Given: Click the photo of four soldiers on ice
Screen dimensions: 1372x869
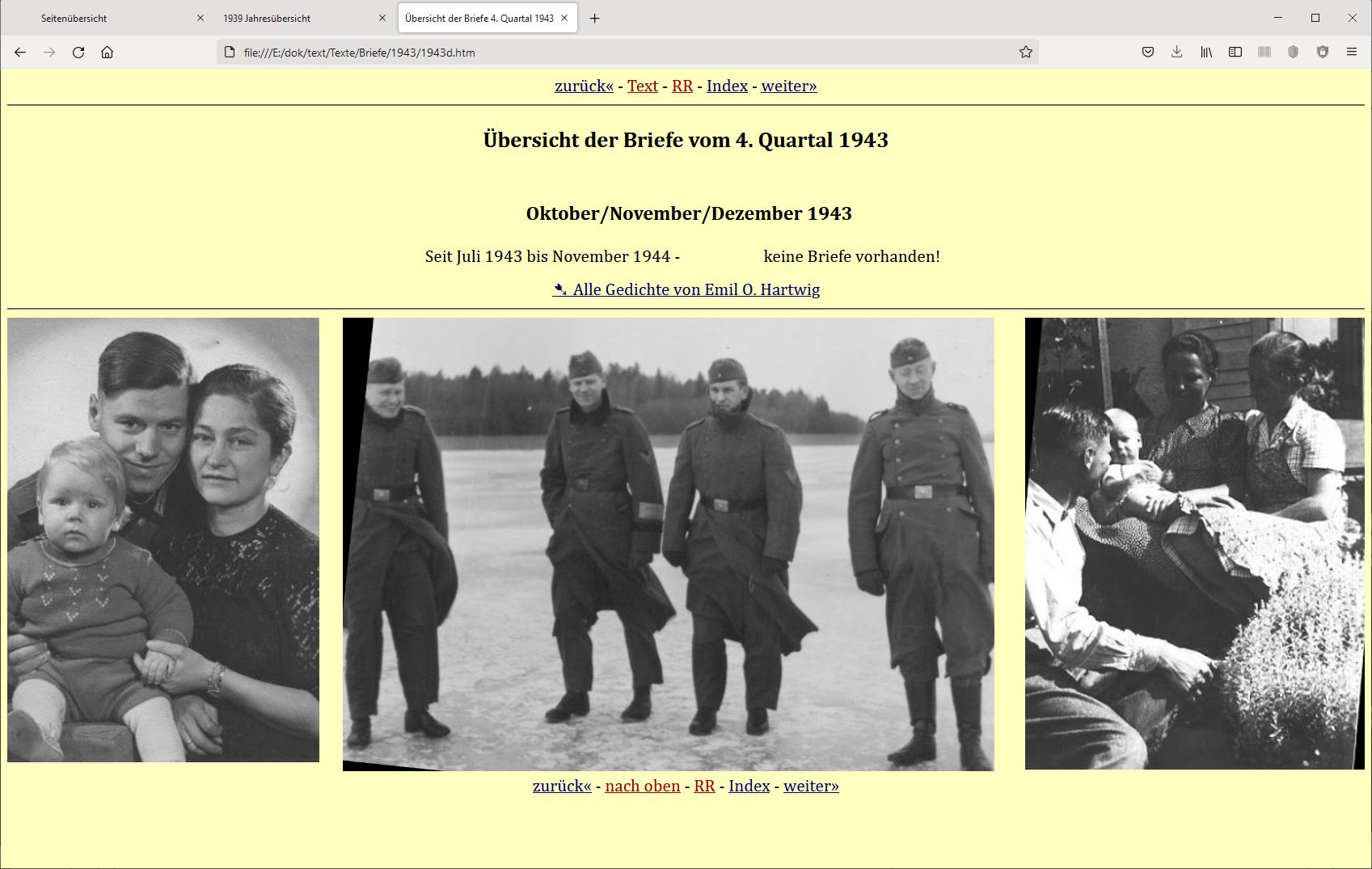Looking at the screenshot, I should coord(668,544).
